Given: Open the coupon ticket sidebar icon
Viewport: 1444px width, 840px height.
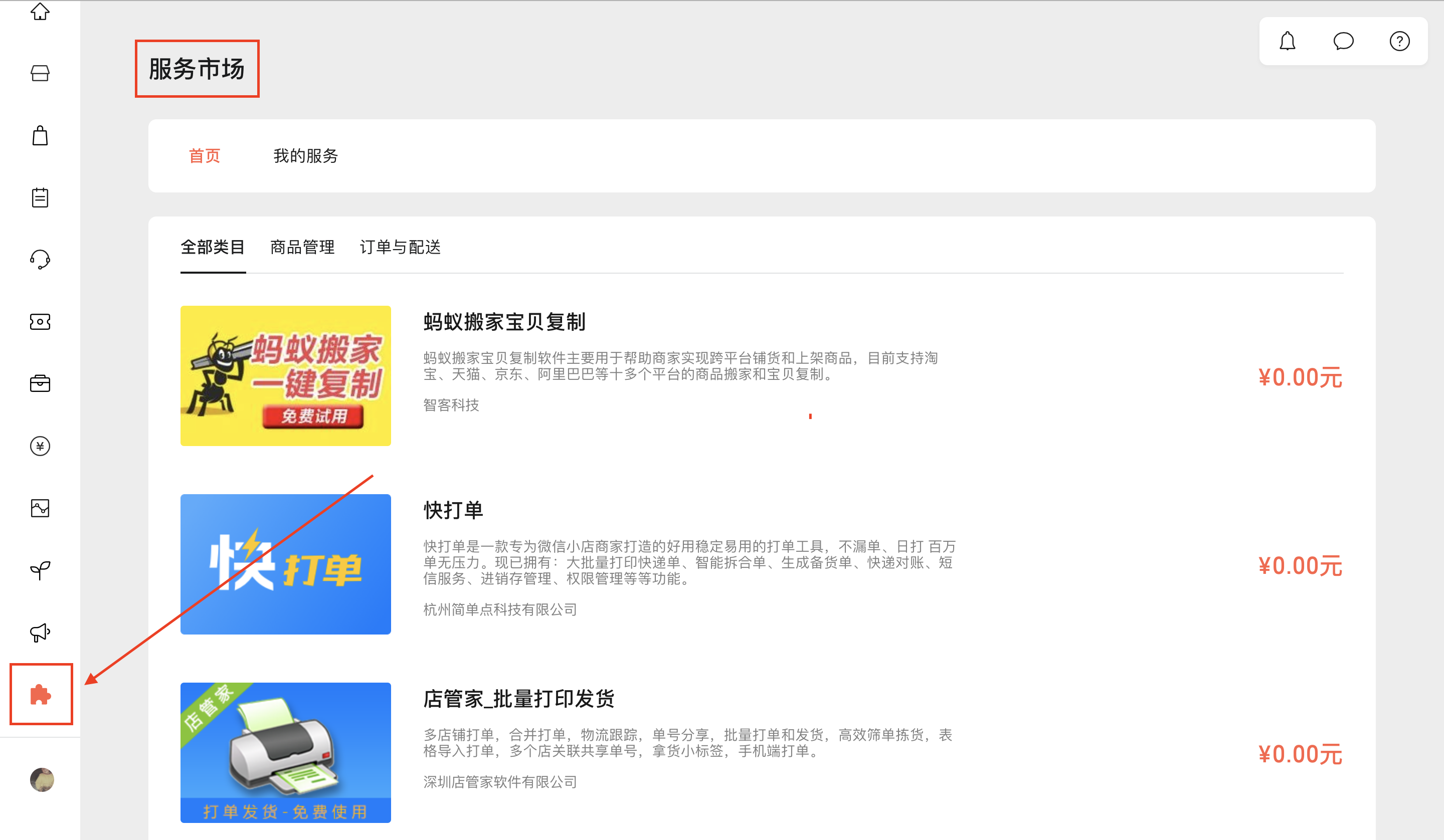Looking at the screenshot, I should pos(40,322).
